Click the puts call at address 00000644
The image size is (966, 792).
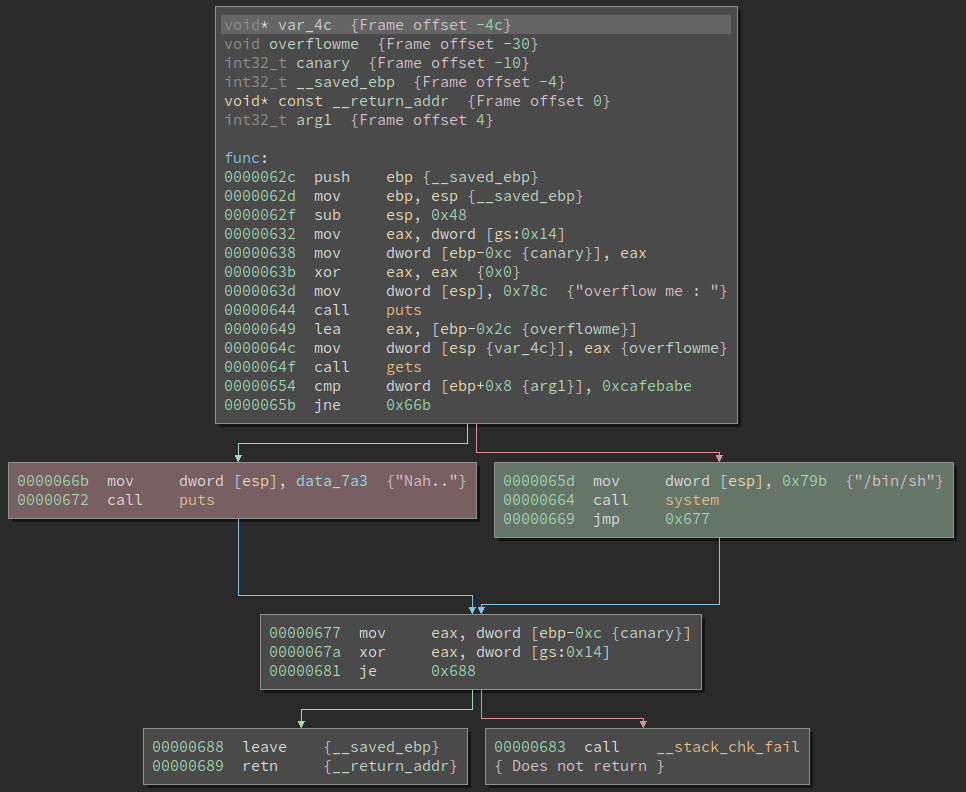click(403, 310)
